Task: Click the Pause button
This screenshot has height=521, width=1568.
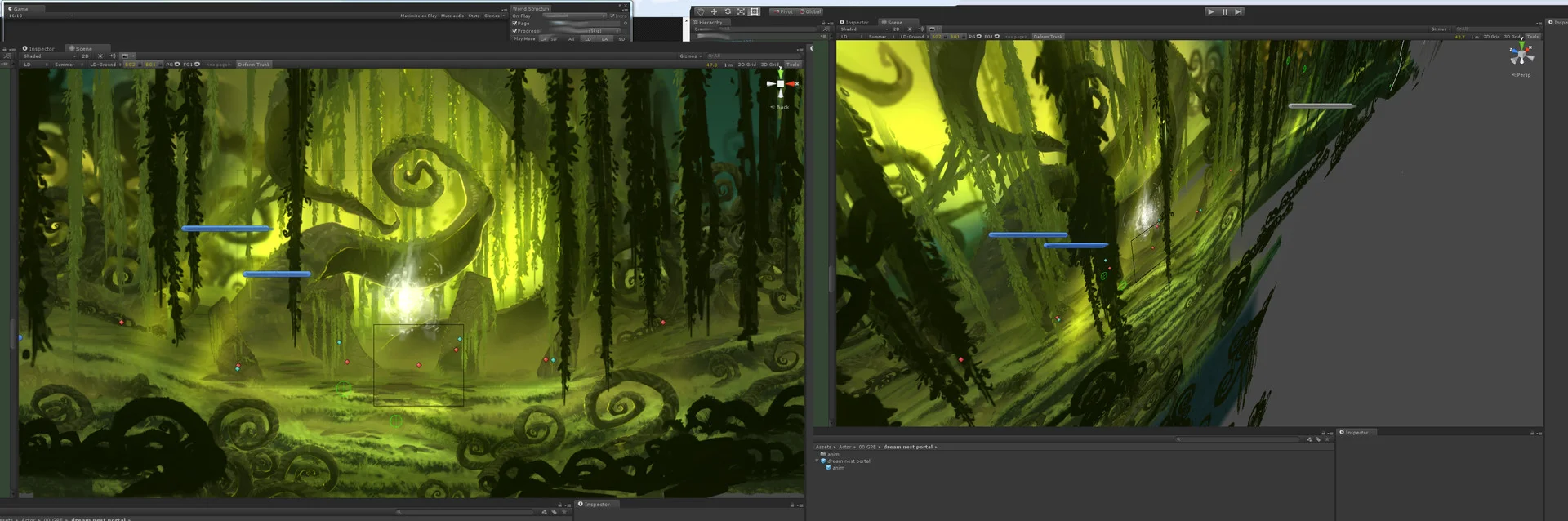Action: coord(1225,11)
